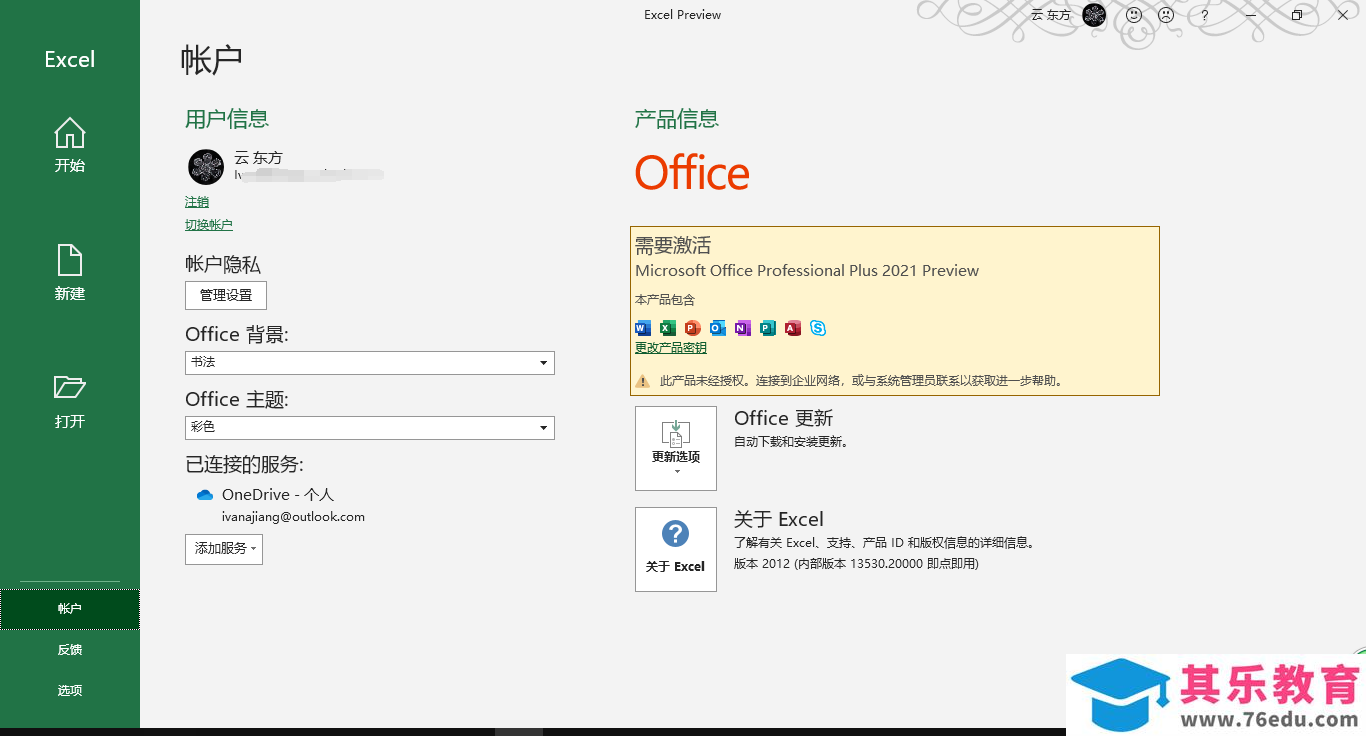Expand the Office 主题 dropdown showing 彩色

[x=370, y=428]
